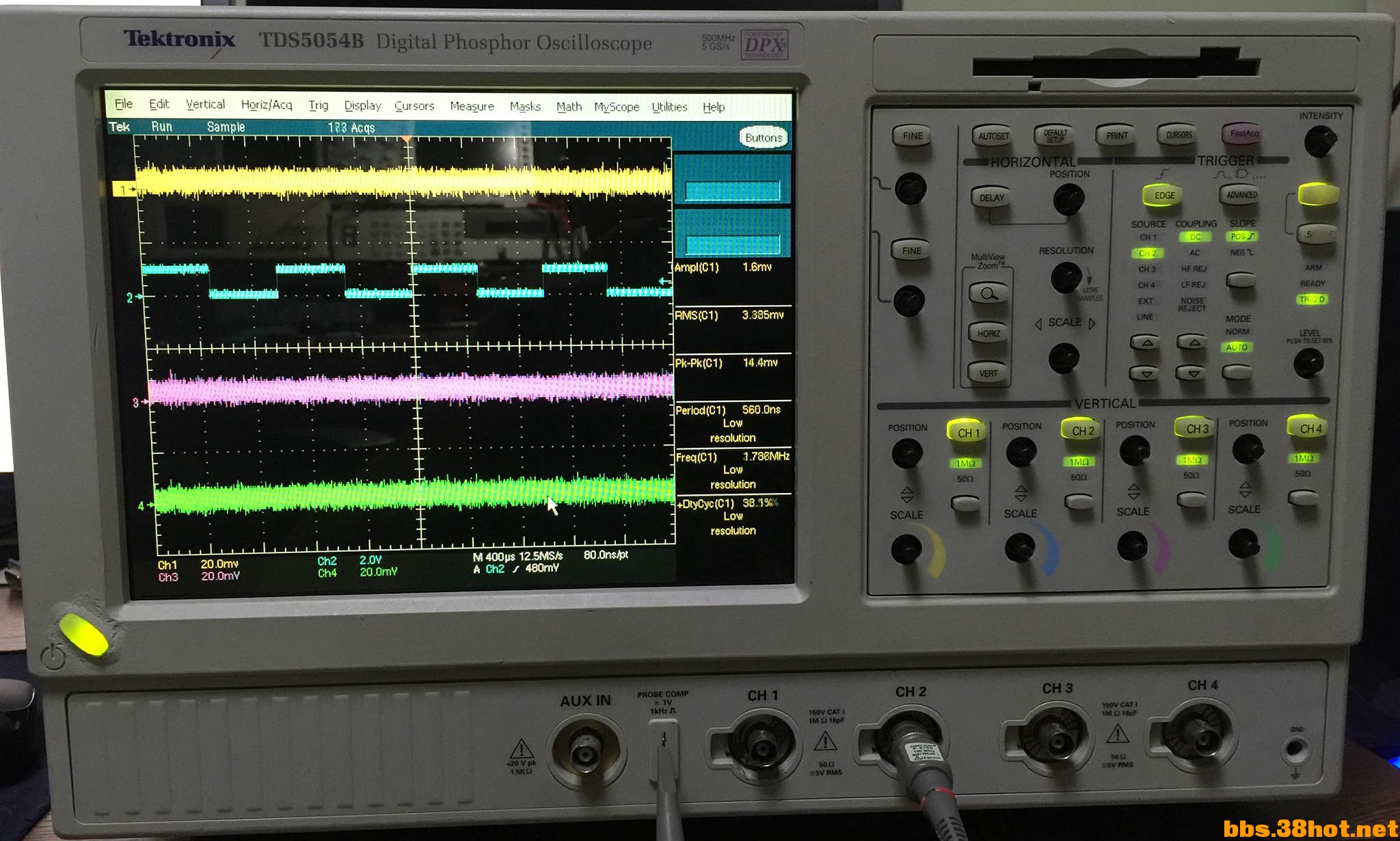Open the Vertical menu
Viewport: 1400px width, 841px height.
[x=205, y=104]
